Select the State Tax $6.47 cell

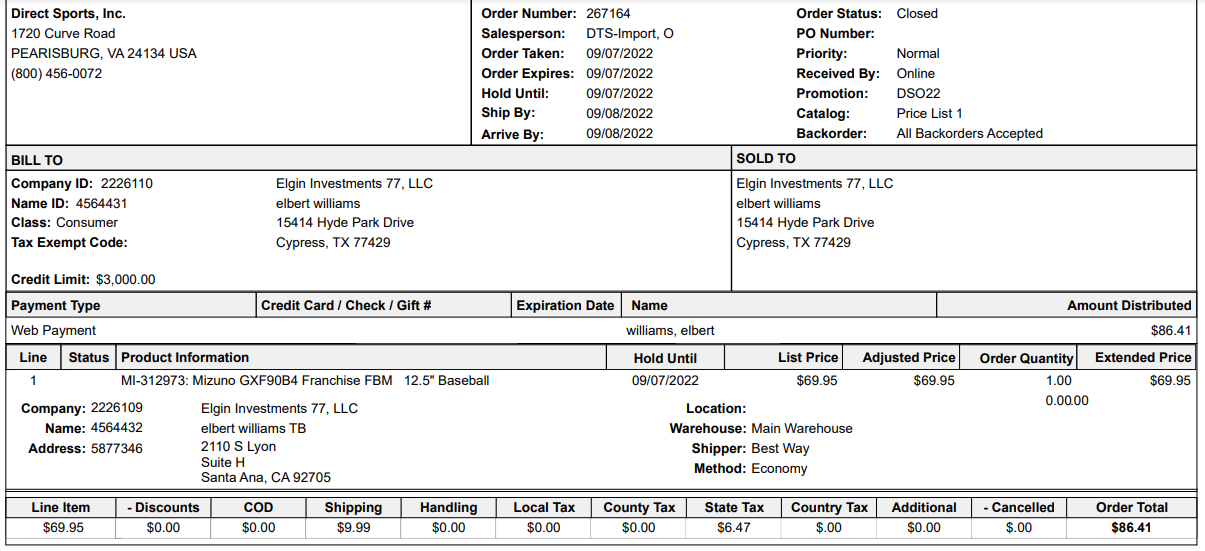click(x=733, y=528)
